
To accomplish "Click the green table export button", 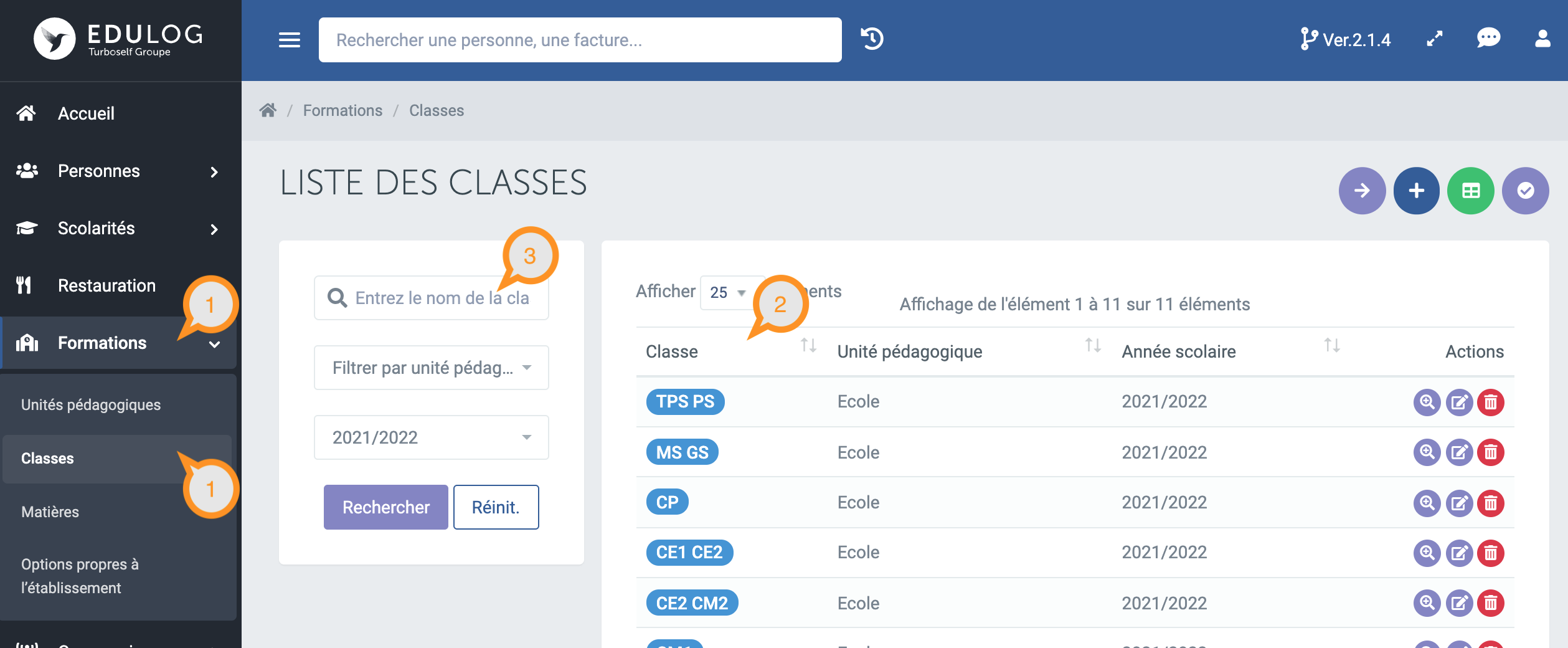I will tap(1470, 191).
